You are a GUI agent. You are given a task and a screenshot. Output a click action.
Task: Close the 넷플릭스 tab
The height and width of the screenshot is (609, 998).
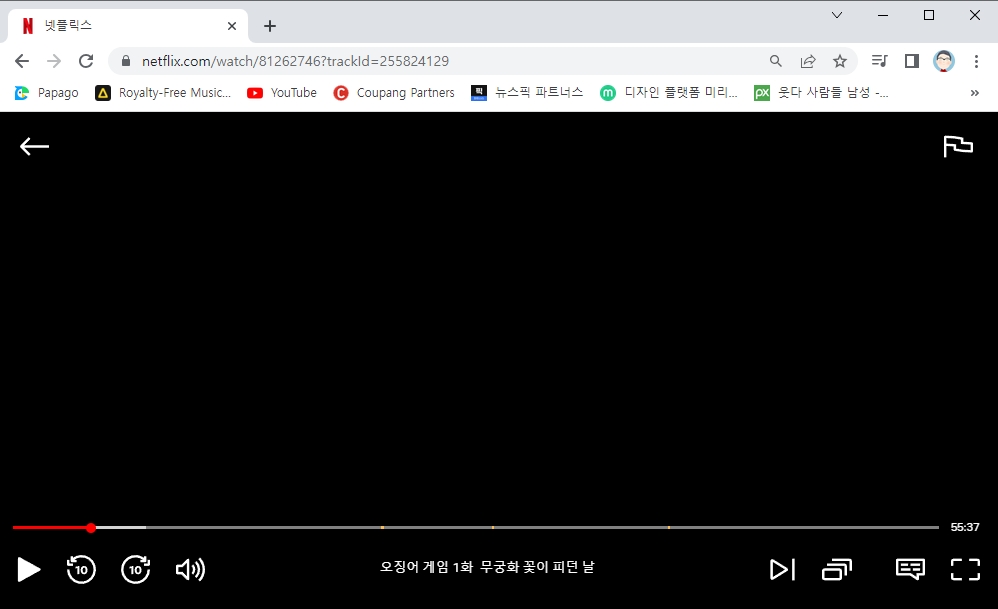[x=232, y=26]
